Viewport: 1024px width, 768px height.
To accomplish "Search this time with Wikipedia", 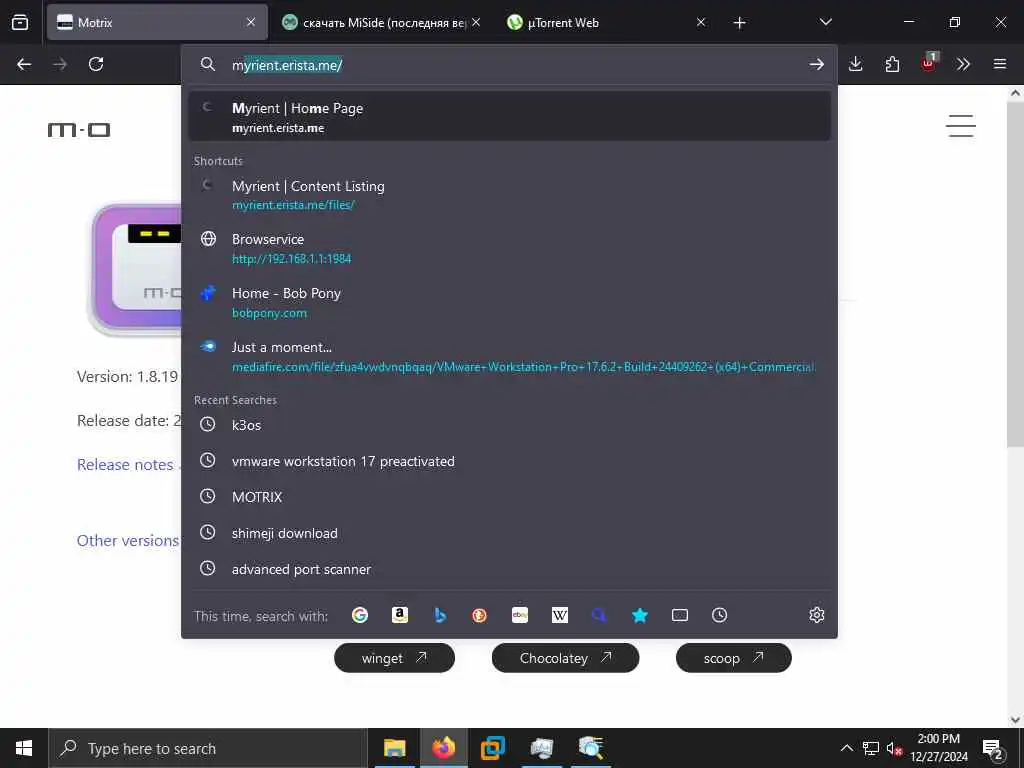I will click(560, 615).
